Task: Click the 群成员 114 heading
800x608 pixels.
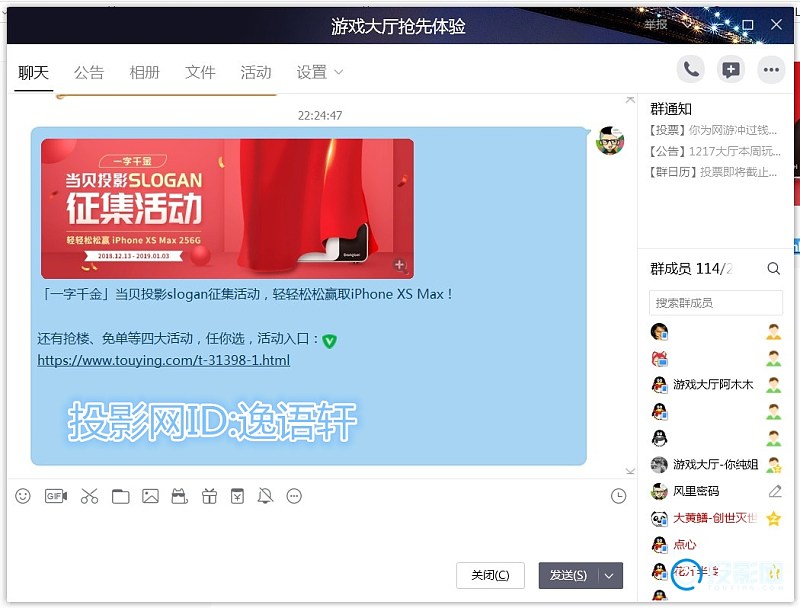Action: pos(691,268)
